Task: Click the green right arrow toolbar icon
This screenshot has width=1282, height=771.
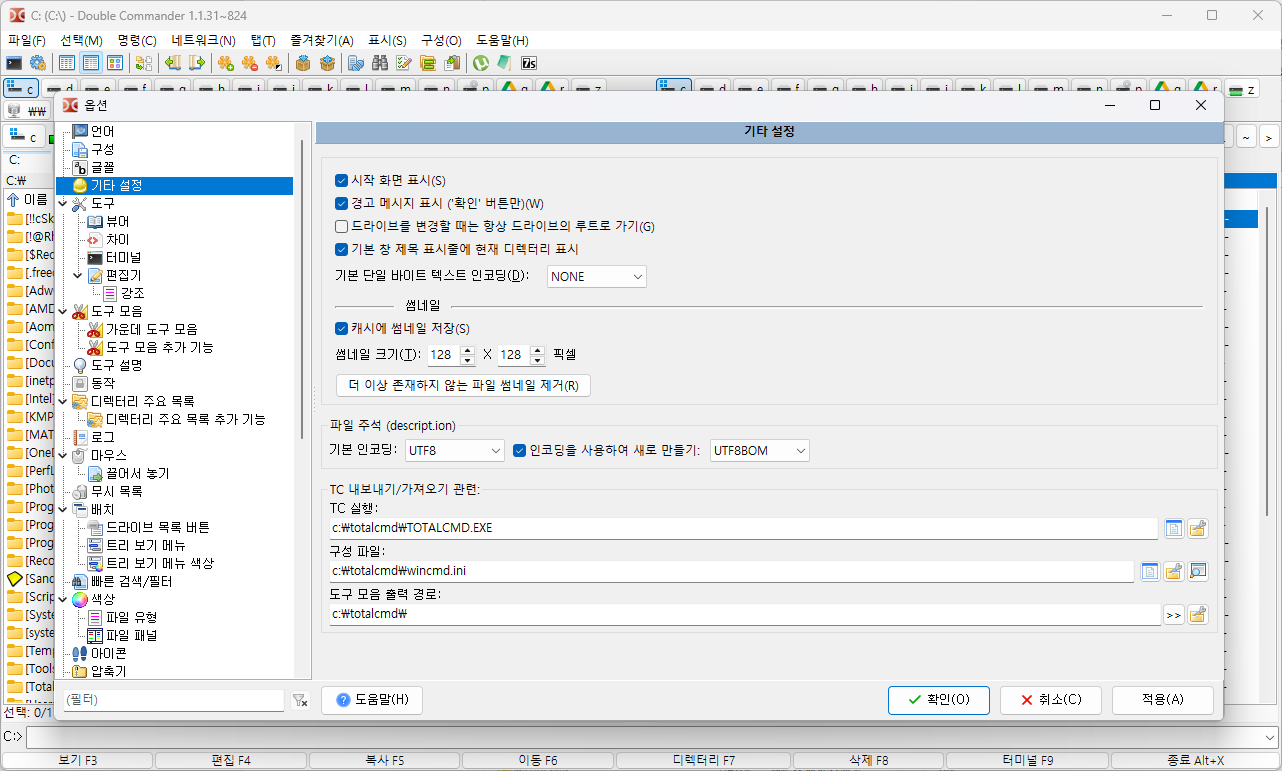Action: [197, 63]
